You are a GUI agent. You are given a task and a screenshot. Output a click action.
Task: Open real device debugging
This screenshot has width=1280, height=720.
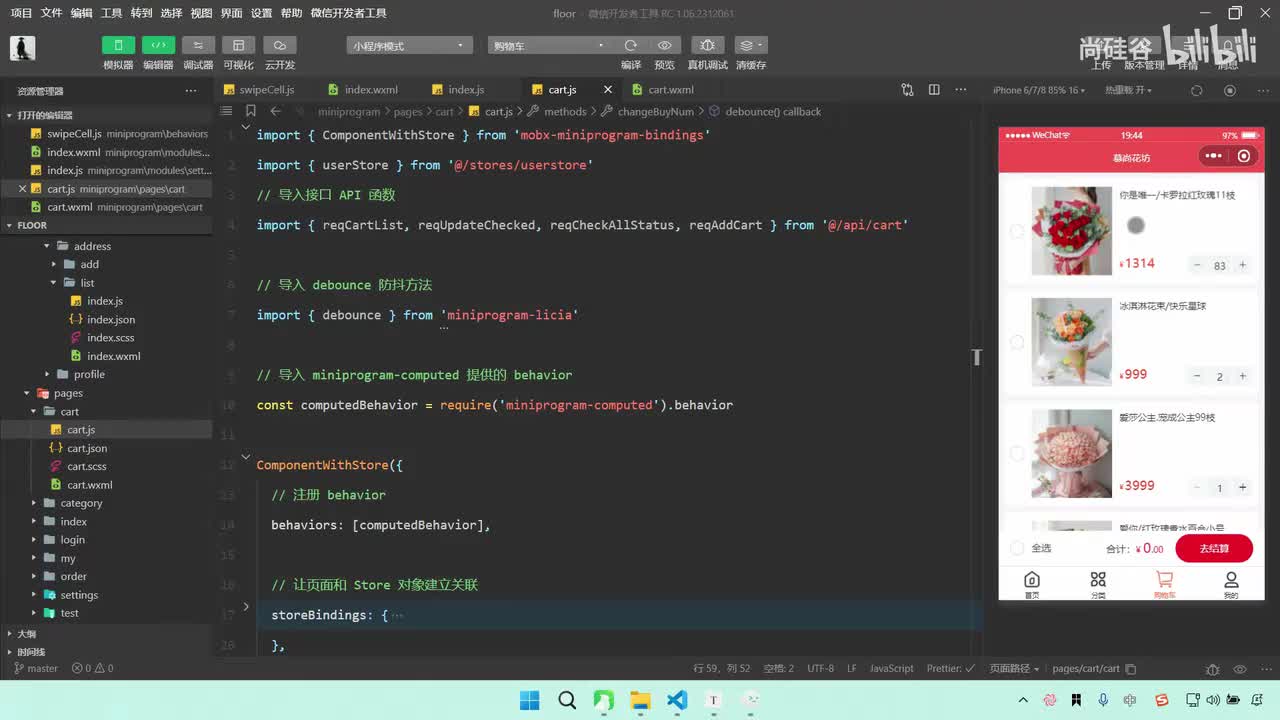tap(707, 45)
